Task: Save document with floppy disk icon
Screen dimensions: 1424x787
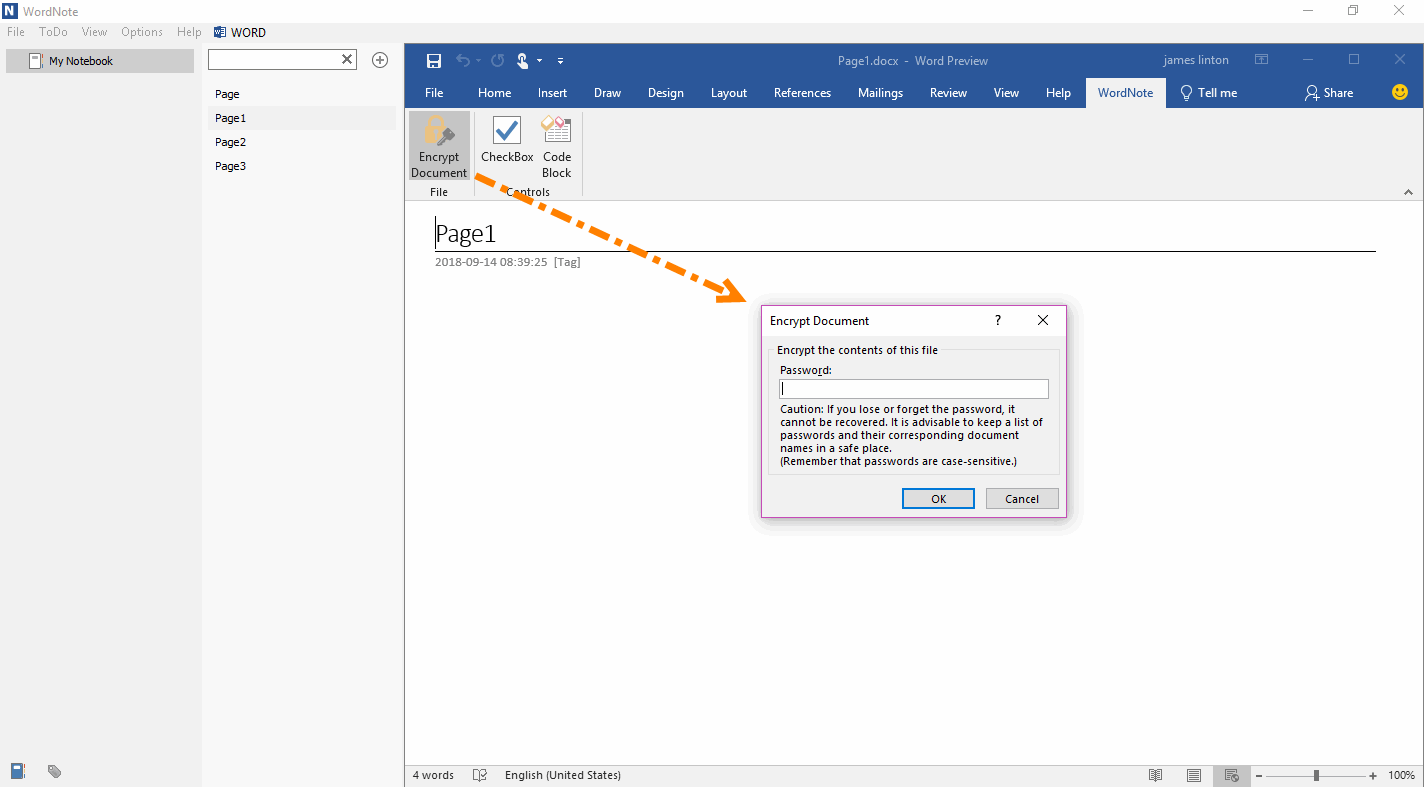Action: pyautogui.click(x=434, y=61)
